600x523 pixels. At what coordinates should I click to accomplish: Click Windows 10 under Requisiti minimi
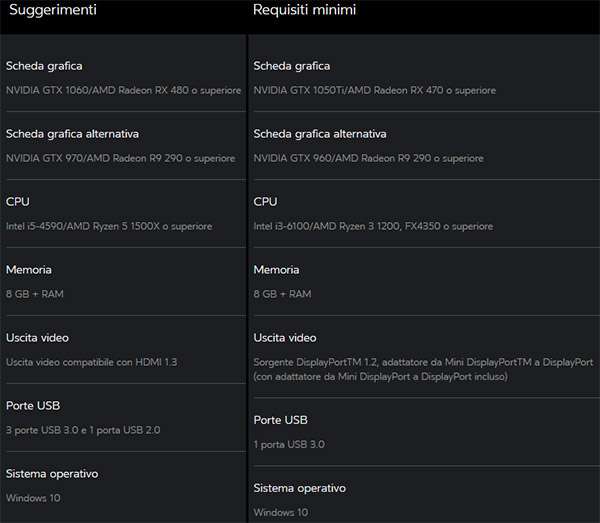tap(282, 512)
